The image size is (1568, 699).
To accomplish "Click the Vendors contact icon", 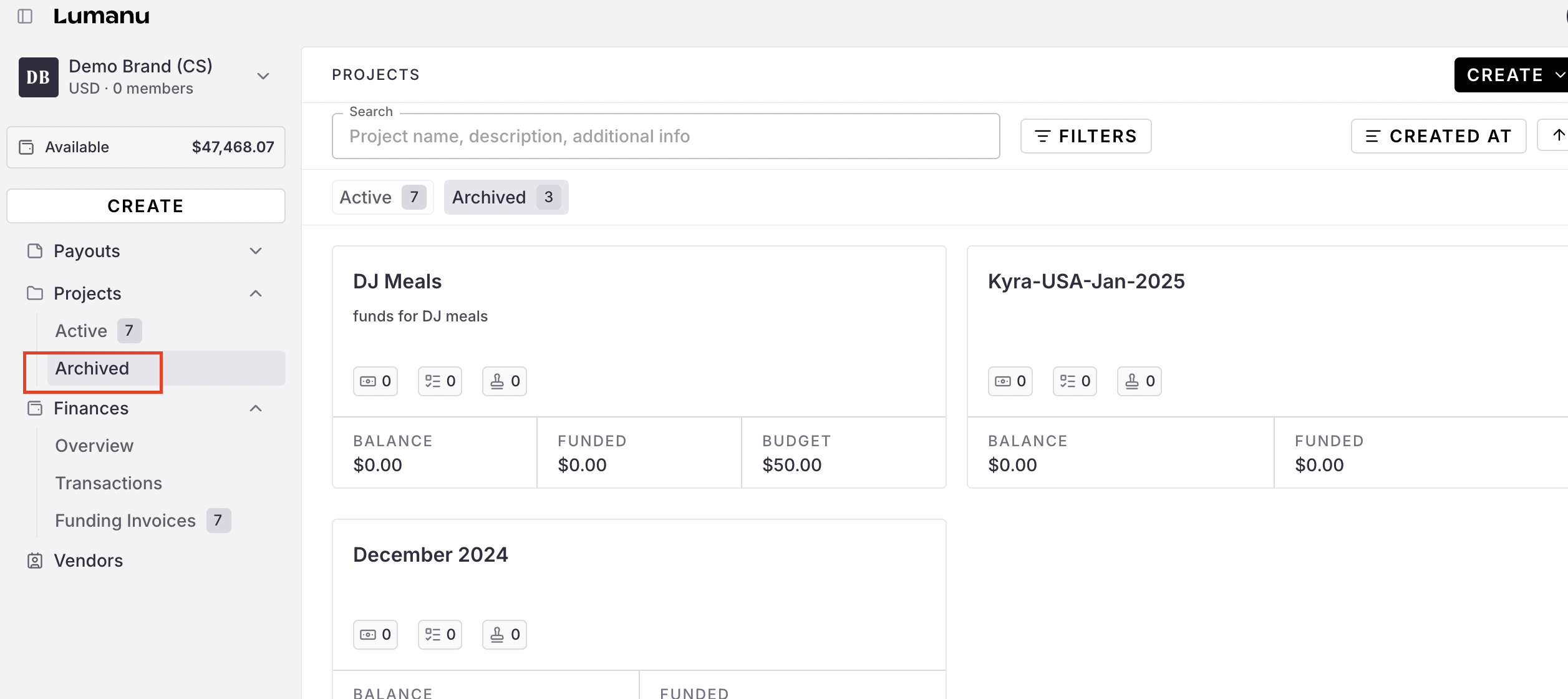I will point(35,560).
